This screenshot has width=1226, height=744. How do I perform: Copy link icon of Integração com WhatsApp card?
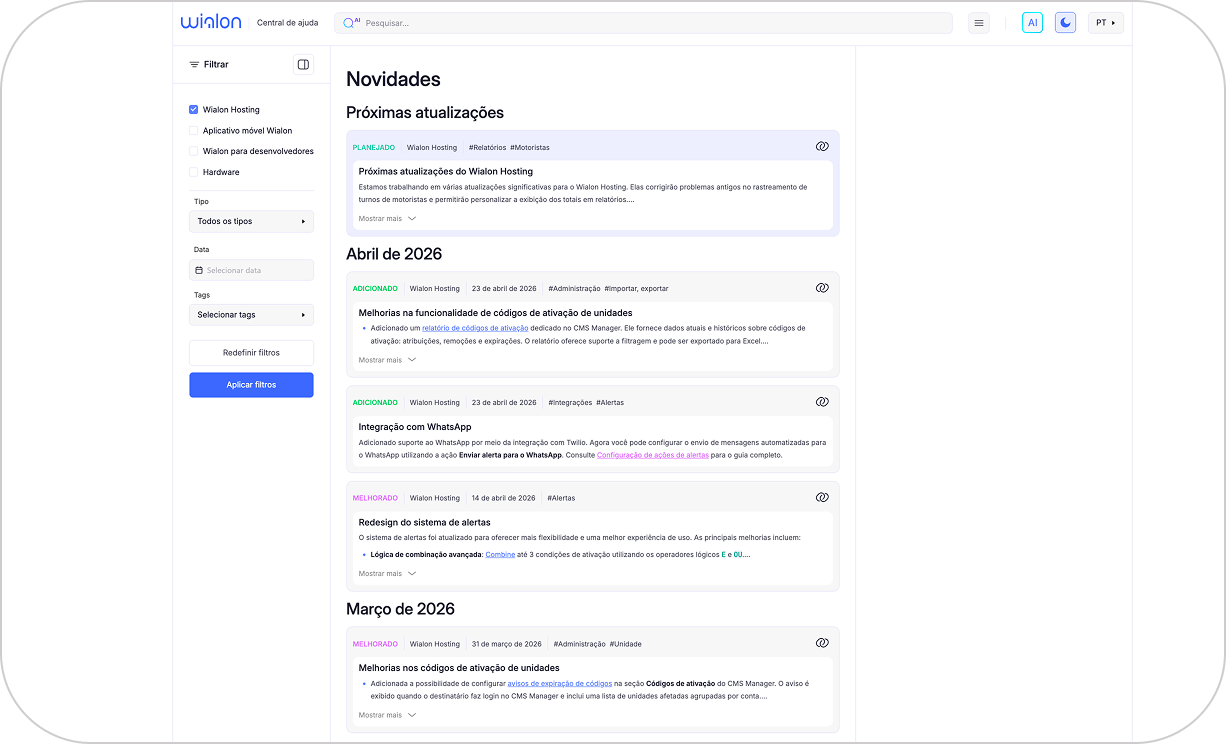click(822, 402)
